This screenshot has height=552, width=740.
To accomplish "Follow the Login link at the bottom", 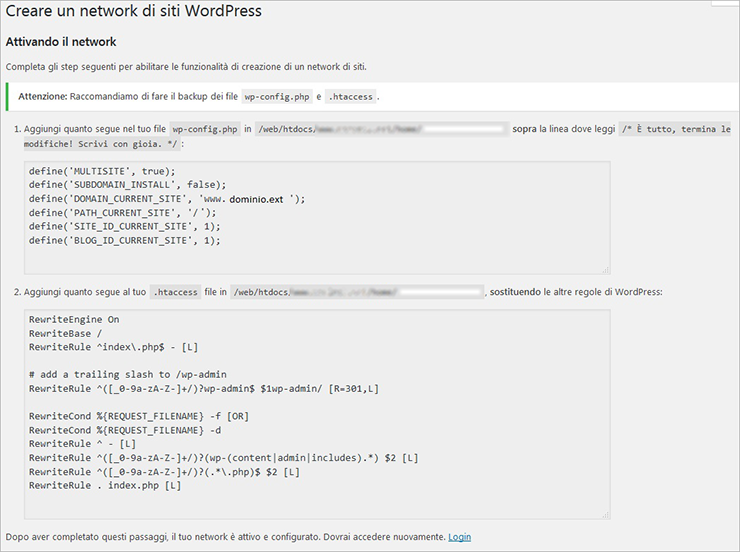I will coord(459,537).
